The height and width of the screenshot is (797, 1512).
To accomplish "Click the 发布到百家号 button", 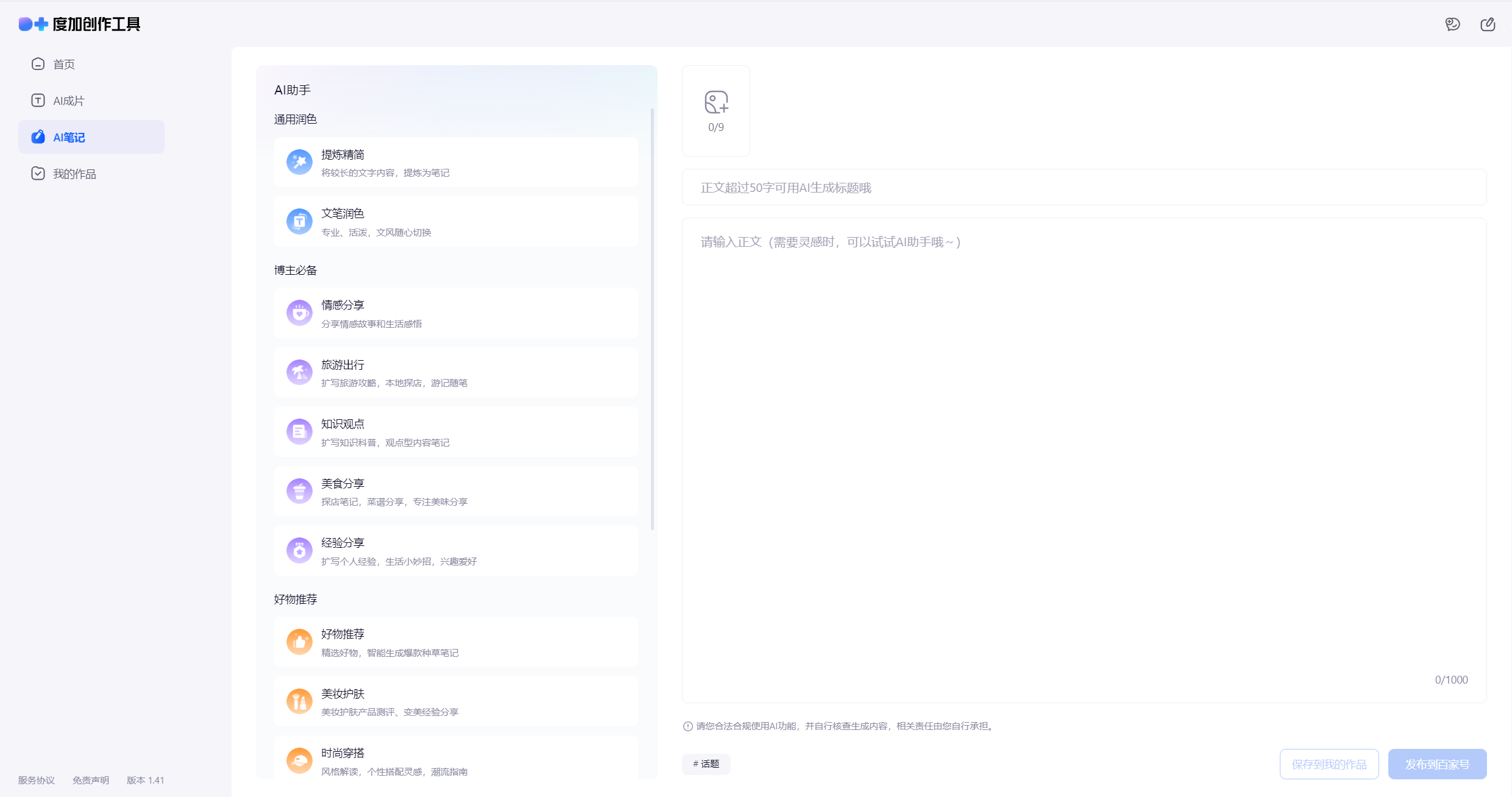I will (1437, 764).
